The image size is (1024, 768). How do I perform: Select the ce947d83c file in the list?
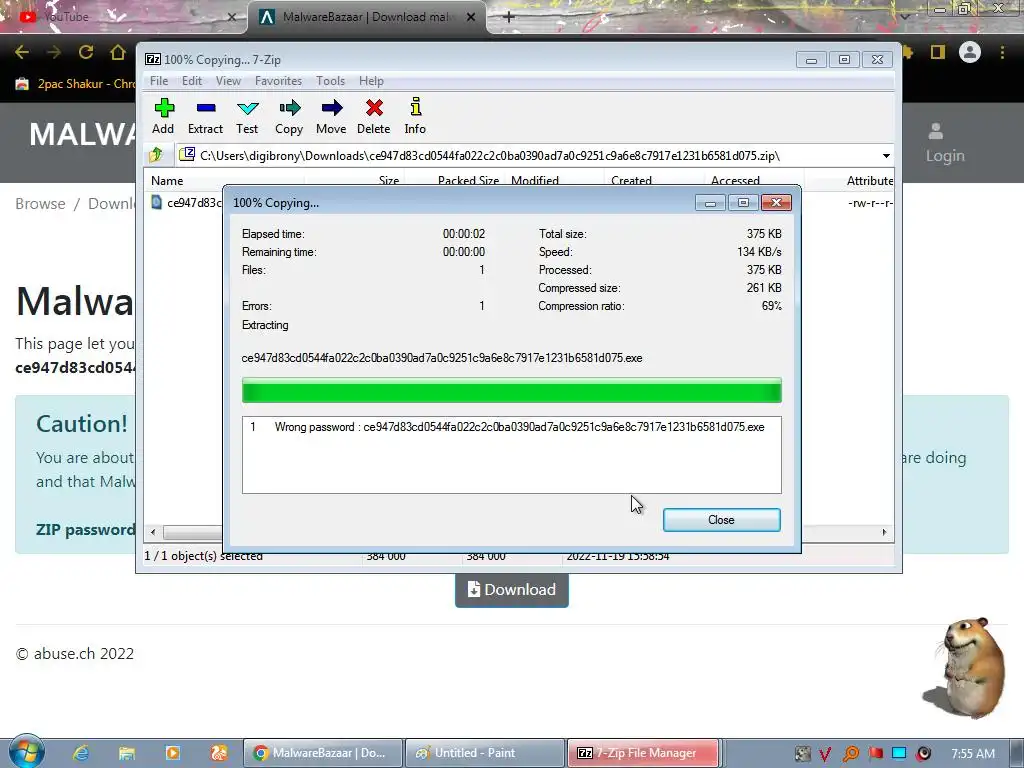[x=187, y=203]
